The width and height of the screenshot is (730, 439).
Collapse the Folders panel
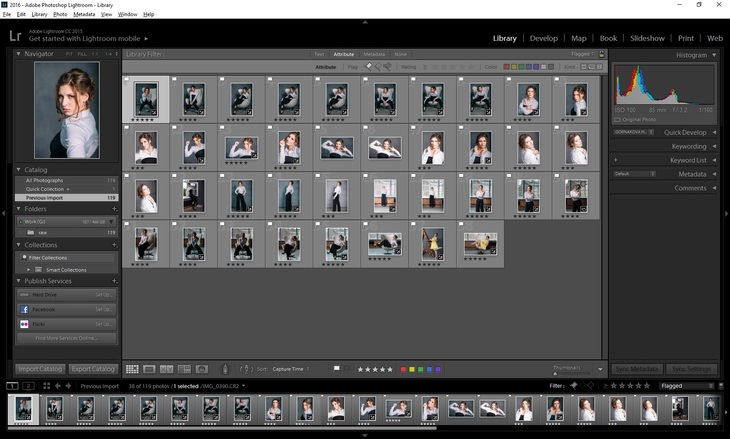coord(19,209)
